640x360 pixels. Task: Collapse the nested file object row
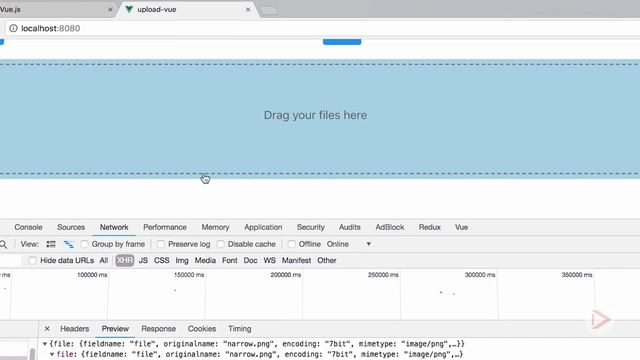(x=52, y=355)
